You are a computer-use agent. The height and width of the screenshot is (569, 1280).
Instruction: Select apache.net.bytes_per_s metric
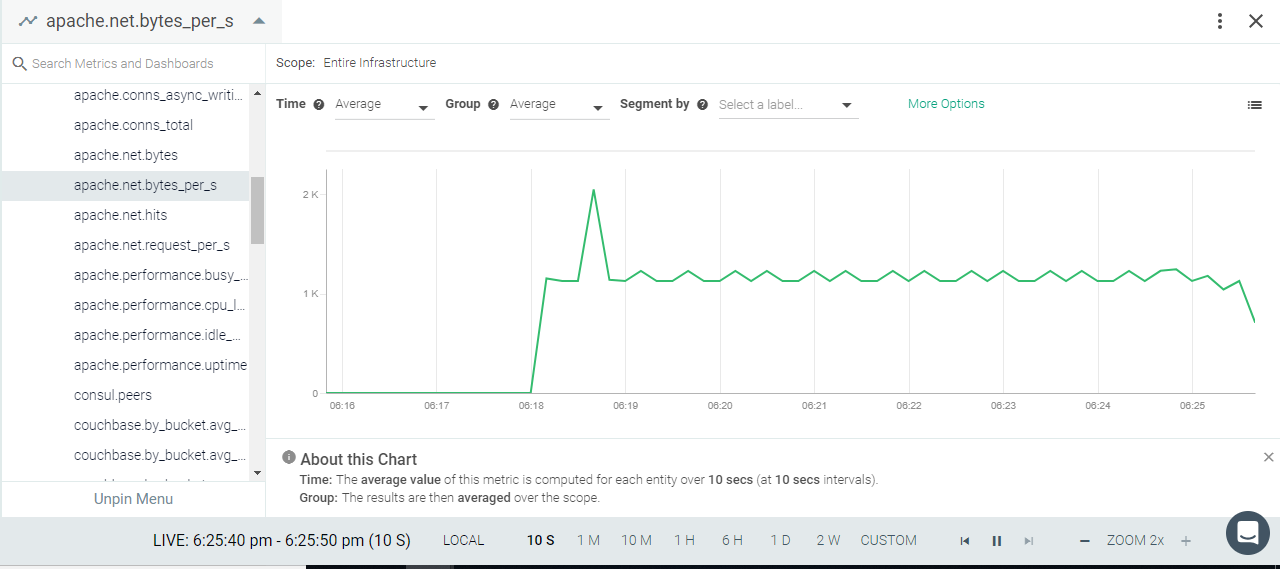click(125, 185)
